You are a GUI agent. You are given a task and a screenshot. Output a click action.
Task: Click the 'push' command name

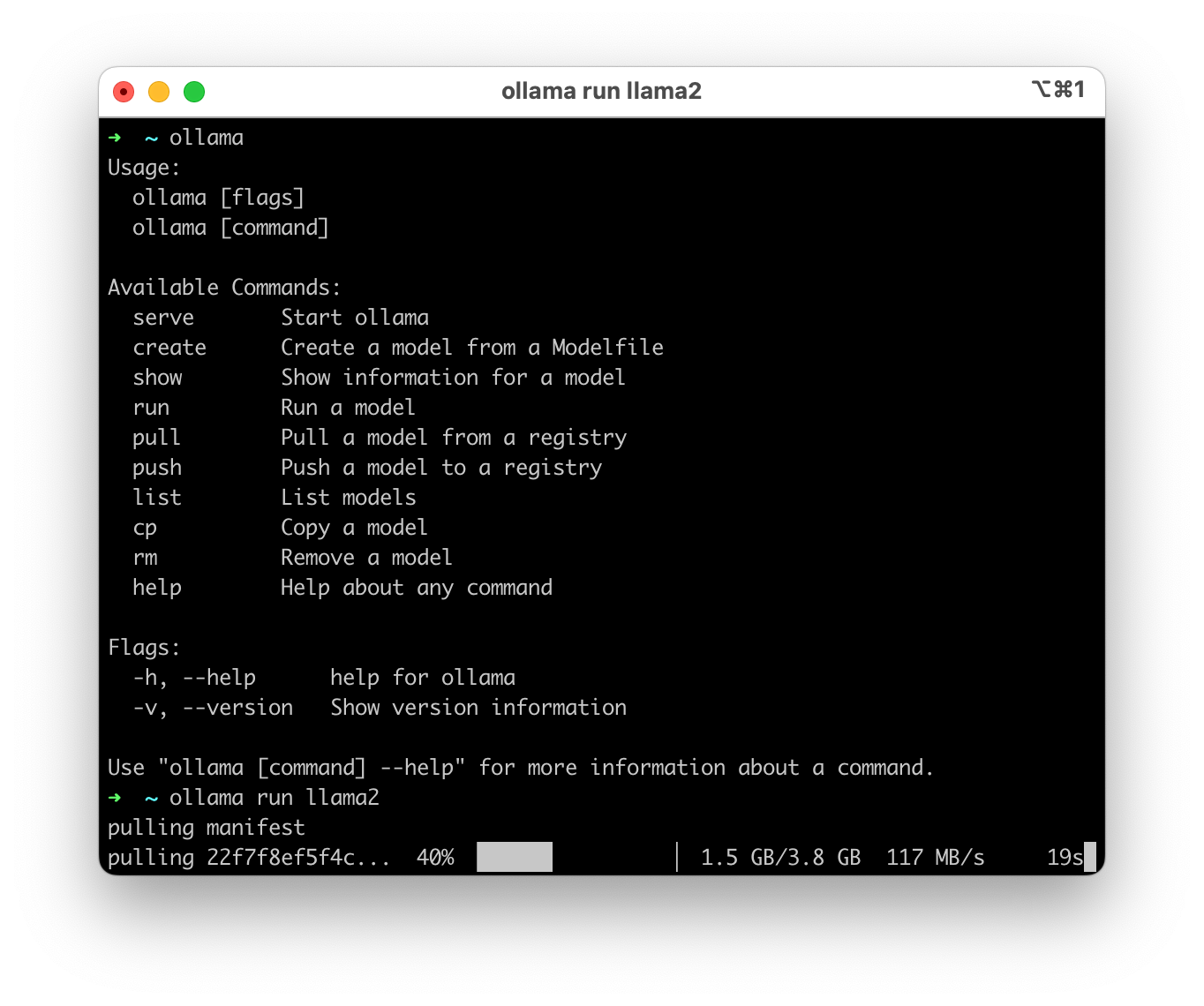coord(157,468)
